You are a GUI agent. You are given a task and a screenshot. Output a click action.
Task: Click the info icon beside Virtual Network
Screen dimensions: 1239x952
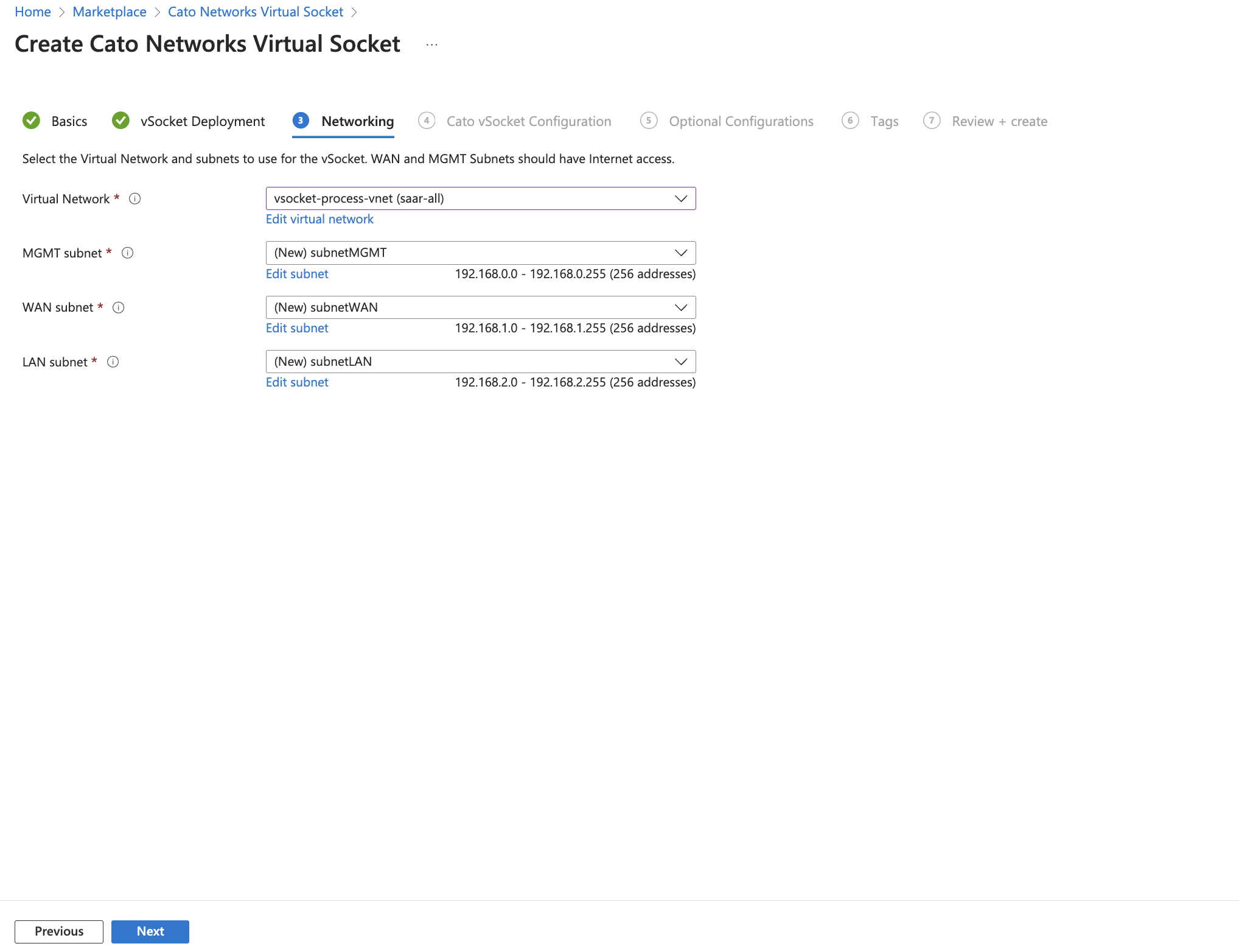pos(135,198)
